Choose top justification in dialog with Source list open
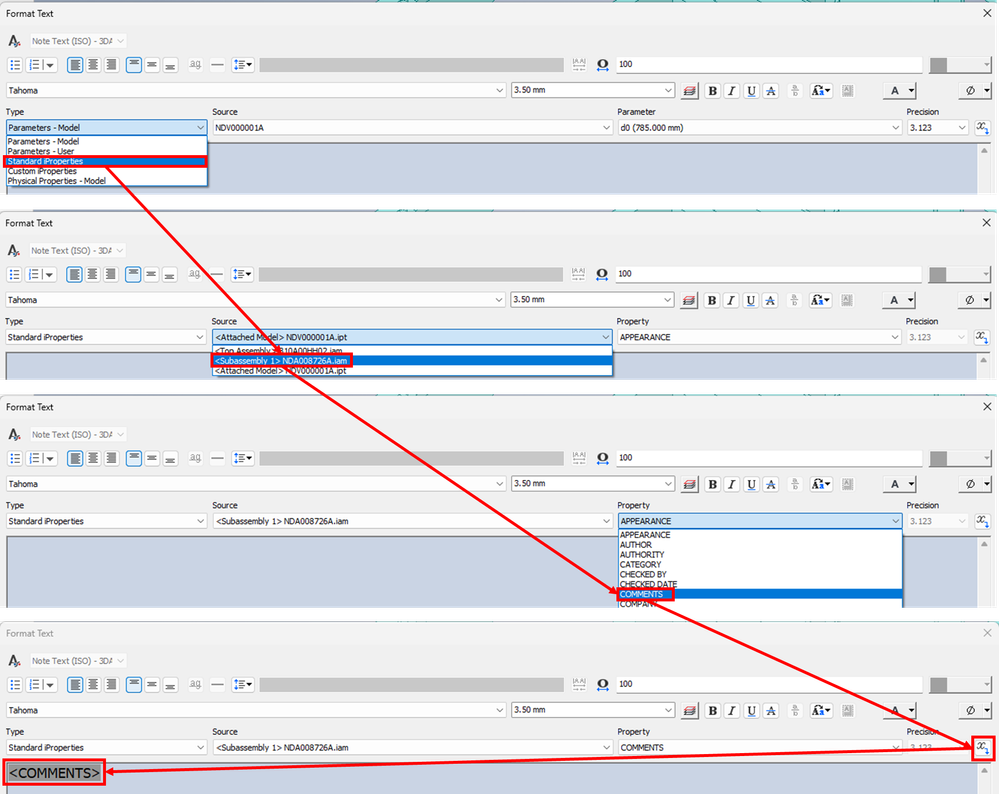 tap(133, 274)
